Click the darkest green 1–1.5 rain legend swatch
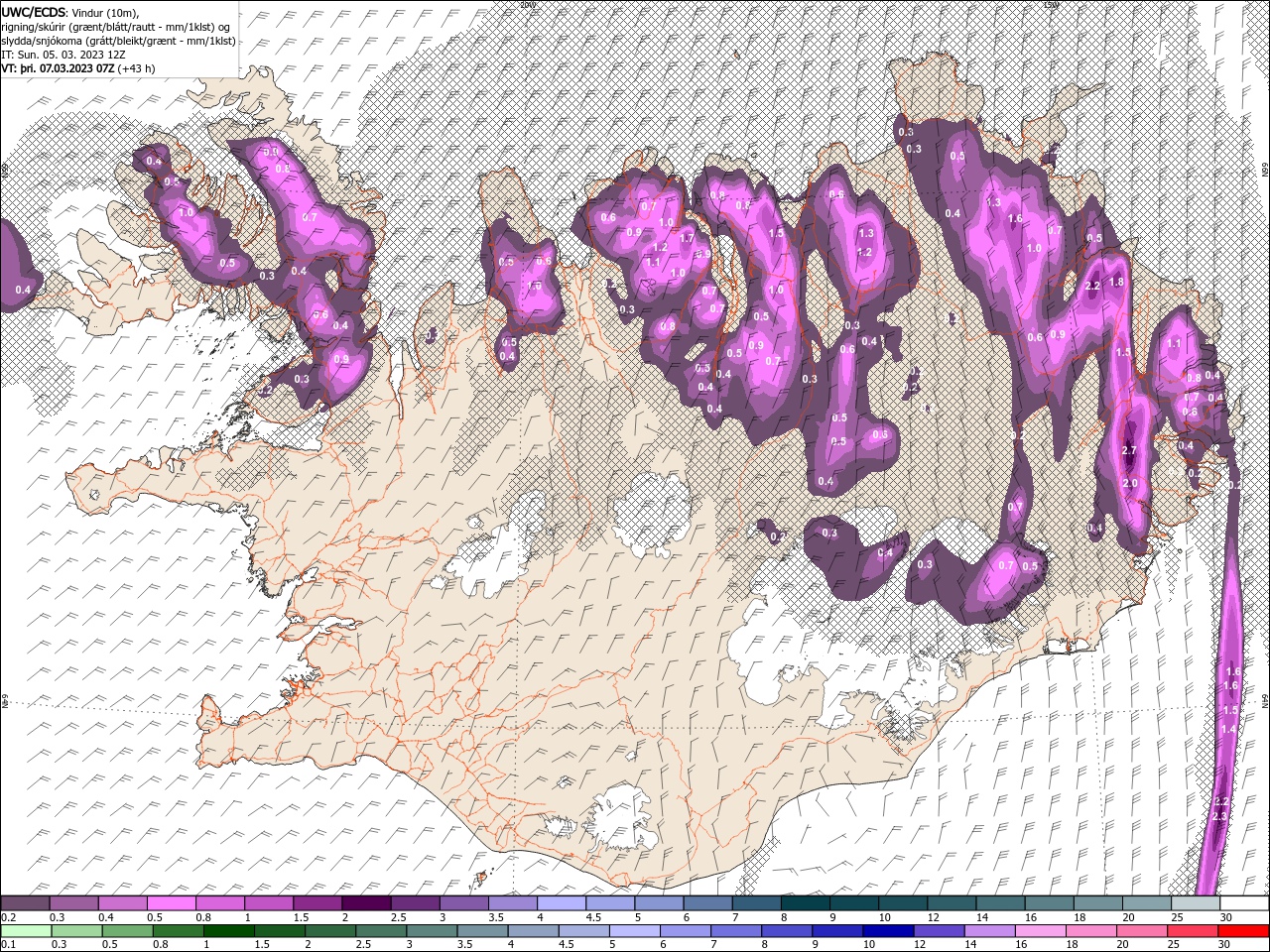1270x952 pixels. [228, 931]
